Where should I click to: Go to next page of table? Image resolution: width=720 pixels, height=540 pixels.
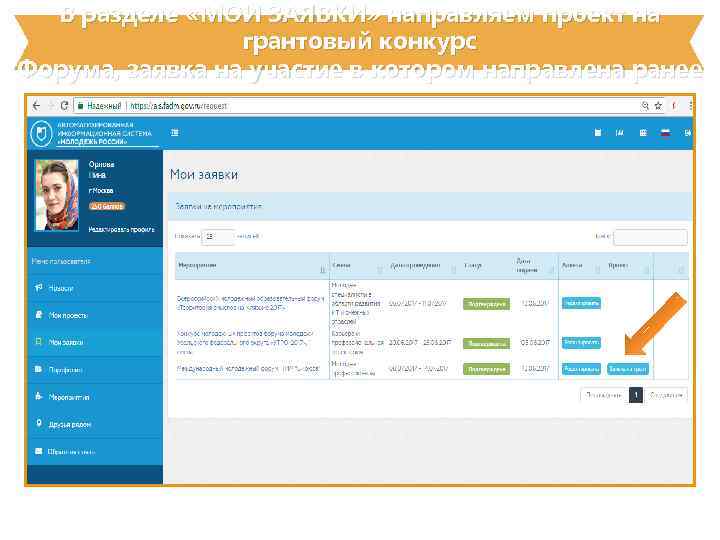point(666,395)
